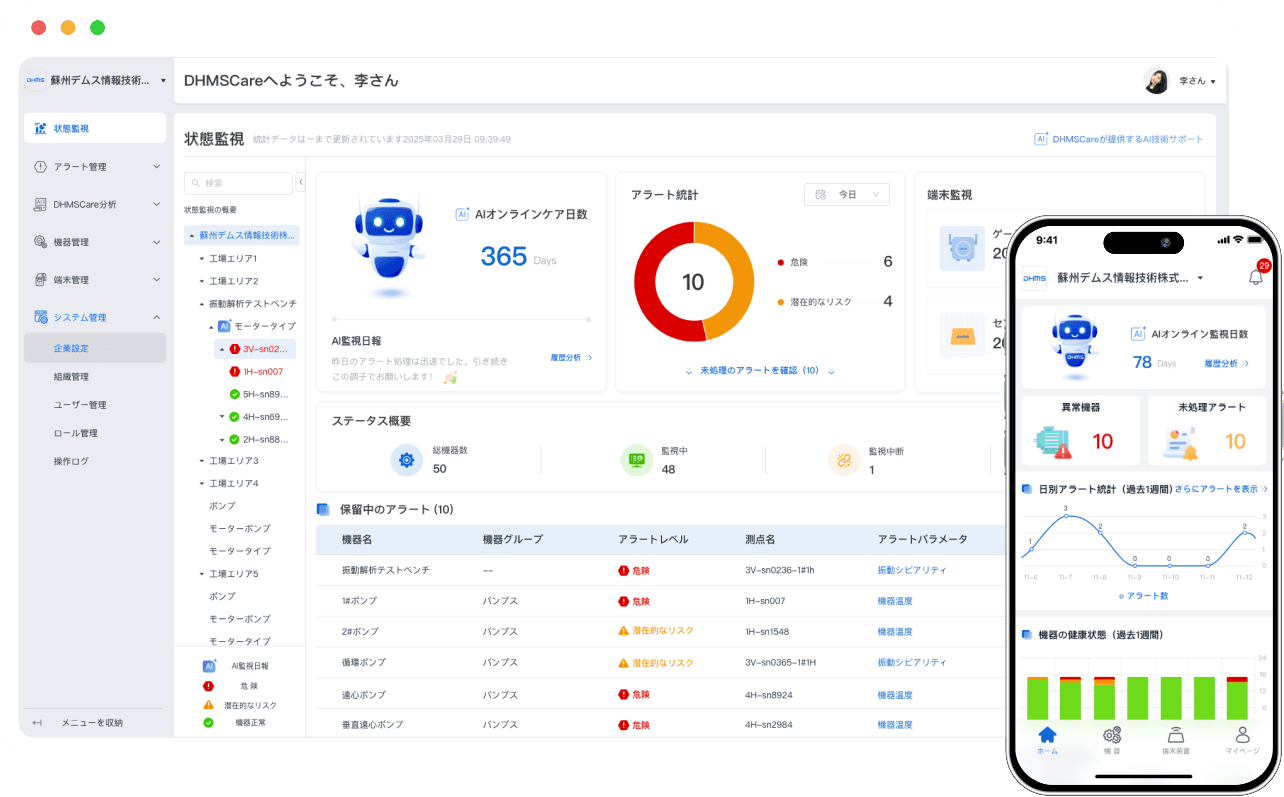Click AI icon beside AIオンライン監視日数 on phone
Viewport: 1284px width, 797px height.
click(1138, 334)
